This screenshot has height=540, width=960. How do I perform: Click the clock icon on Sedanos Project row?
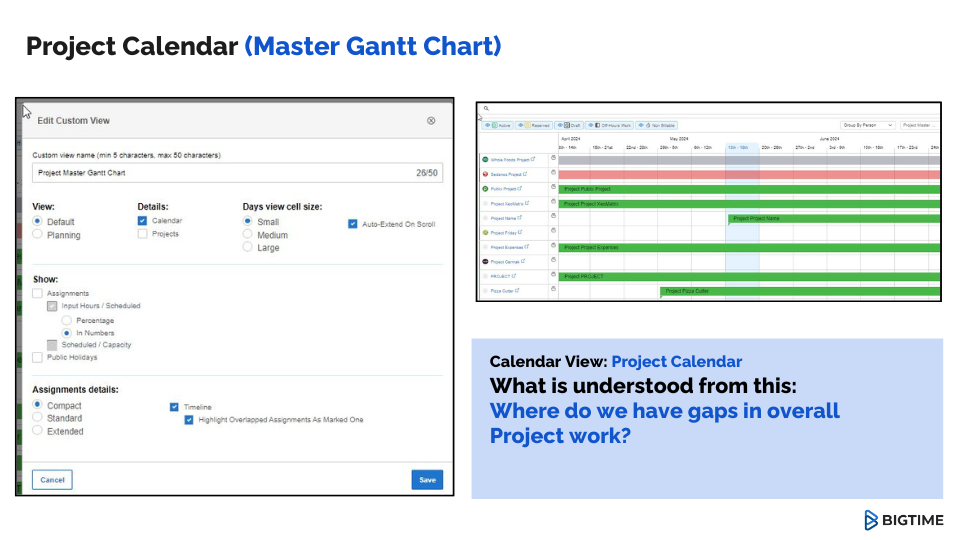553,173
